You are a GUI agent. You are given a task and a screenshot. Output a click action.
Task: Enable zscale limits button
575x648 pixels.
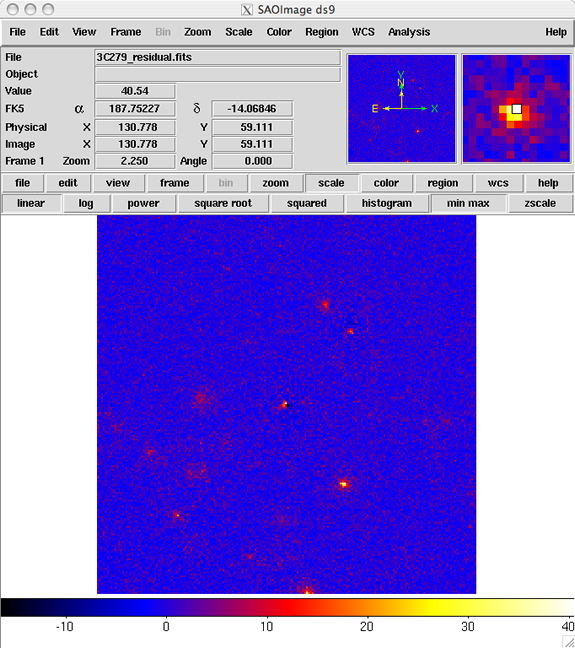point(540,203)
